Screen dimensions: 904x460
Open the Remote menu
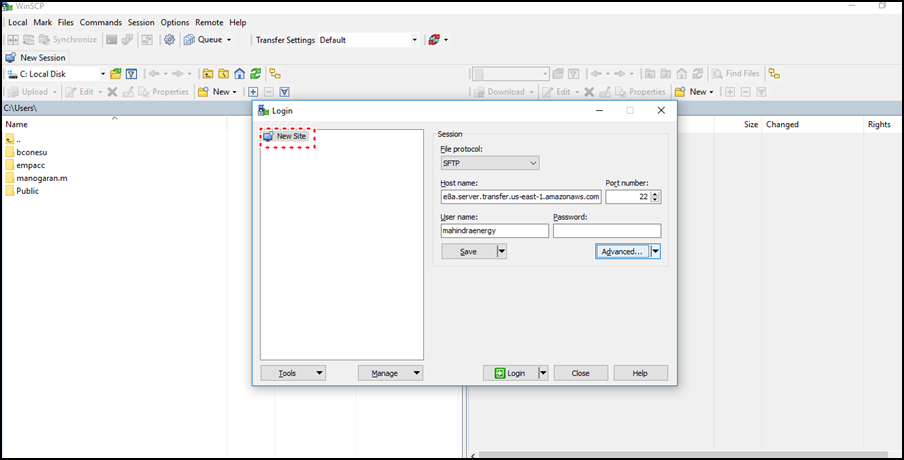click(209, 22)
